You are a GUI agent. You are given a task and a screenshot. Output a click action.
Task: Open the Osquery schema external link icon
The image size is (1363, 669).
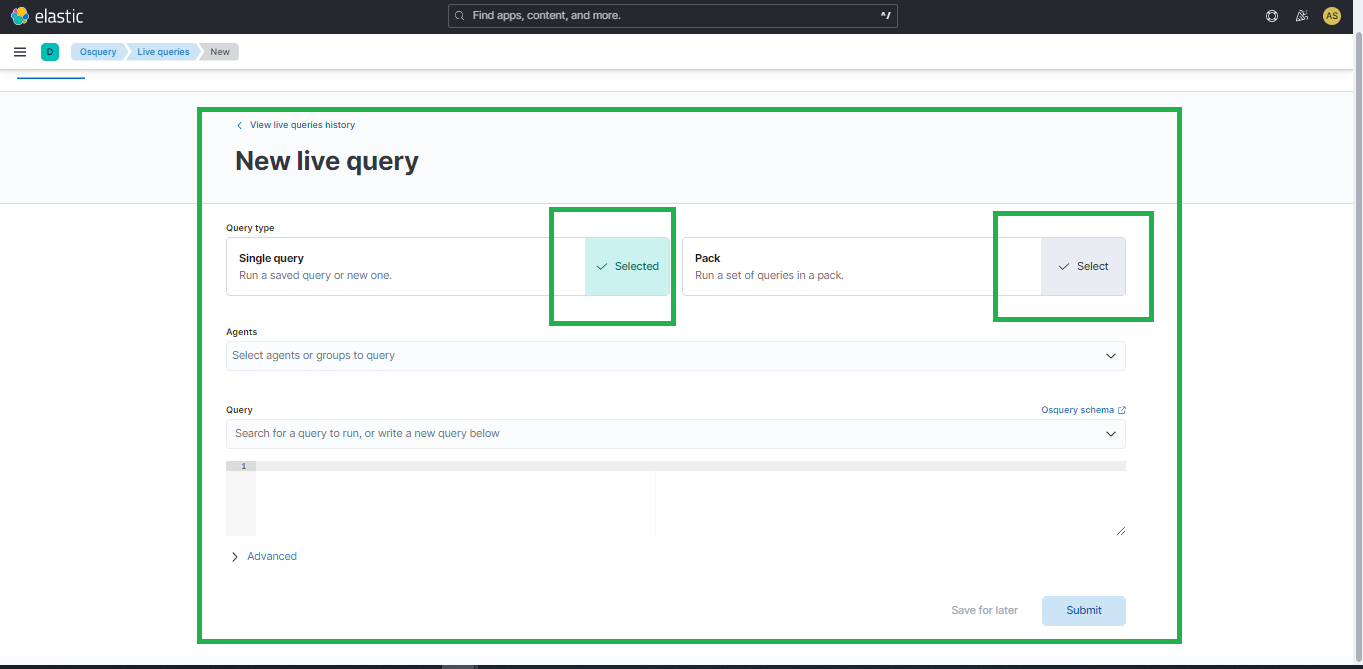(x=1120, y=409)
